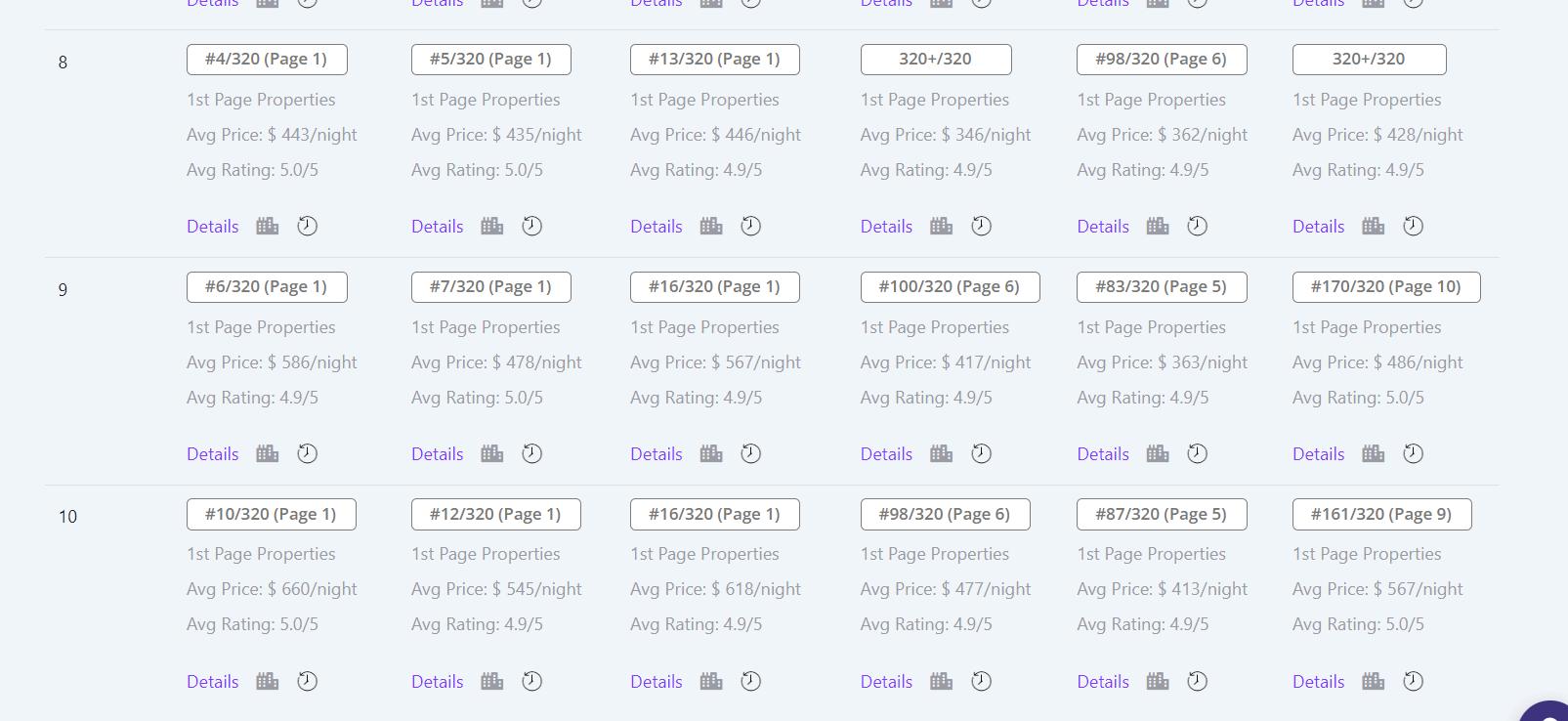Open history clock in $443/night card

(307, 226)
